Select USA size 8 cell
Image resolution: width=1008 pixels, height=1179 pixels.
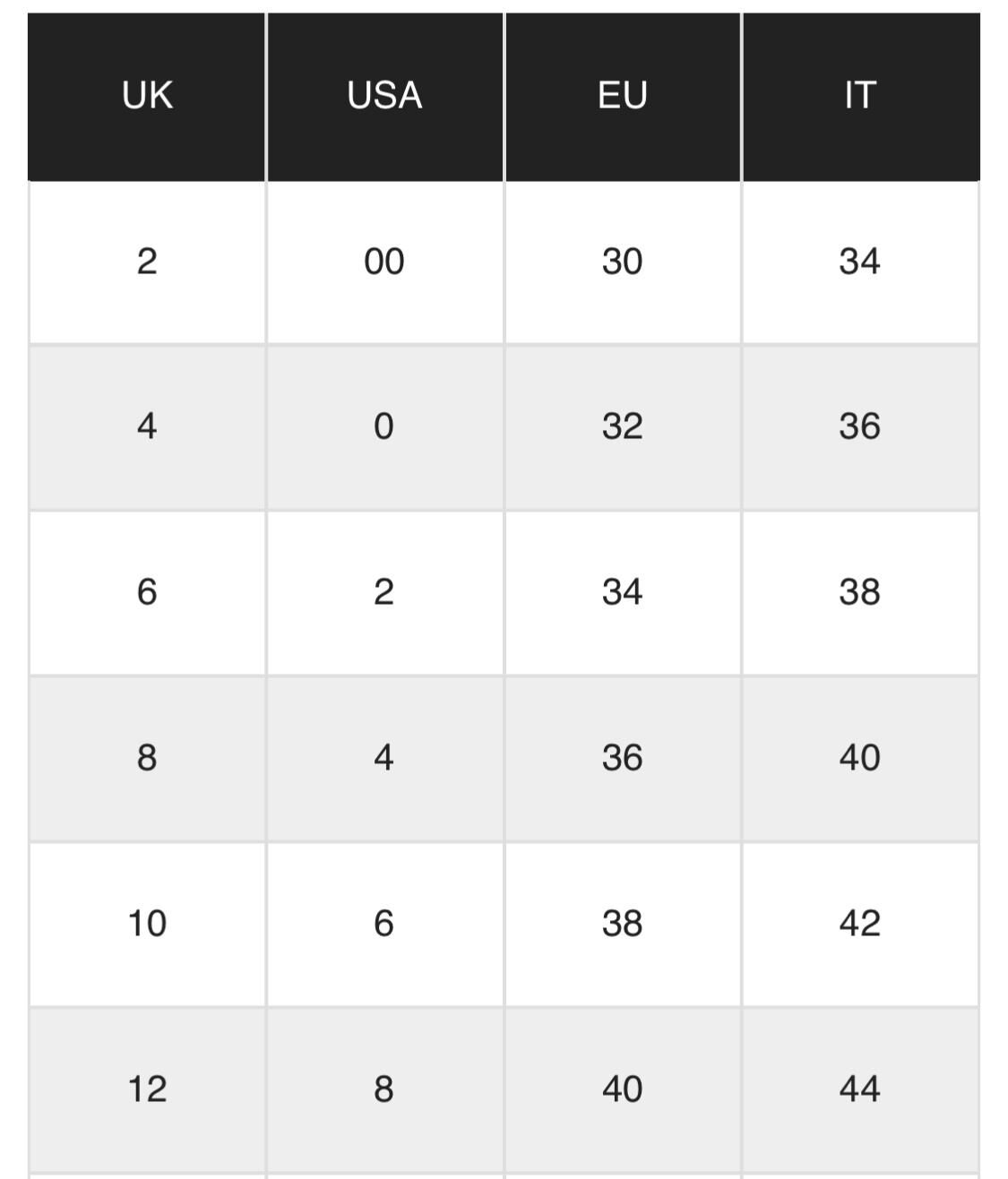click(384, 1089)
